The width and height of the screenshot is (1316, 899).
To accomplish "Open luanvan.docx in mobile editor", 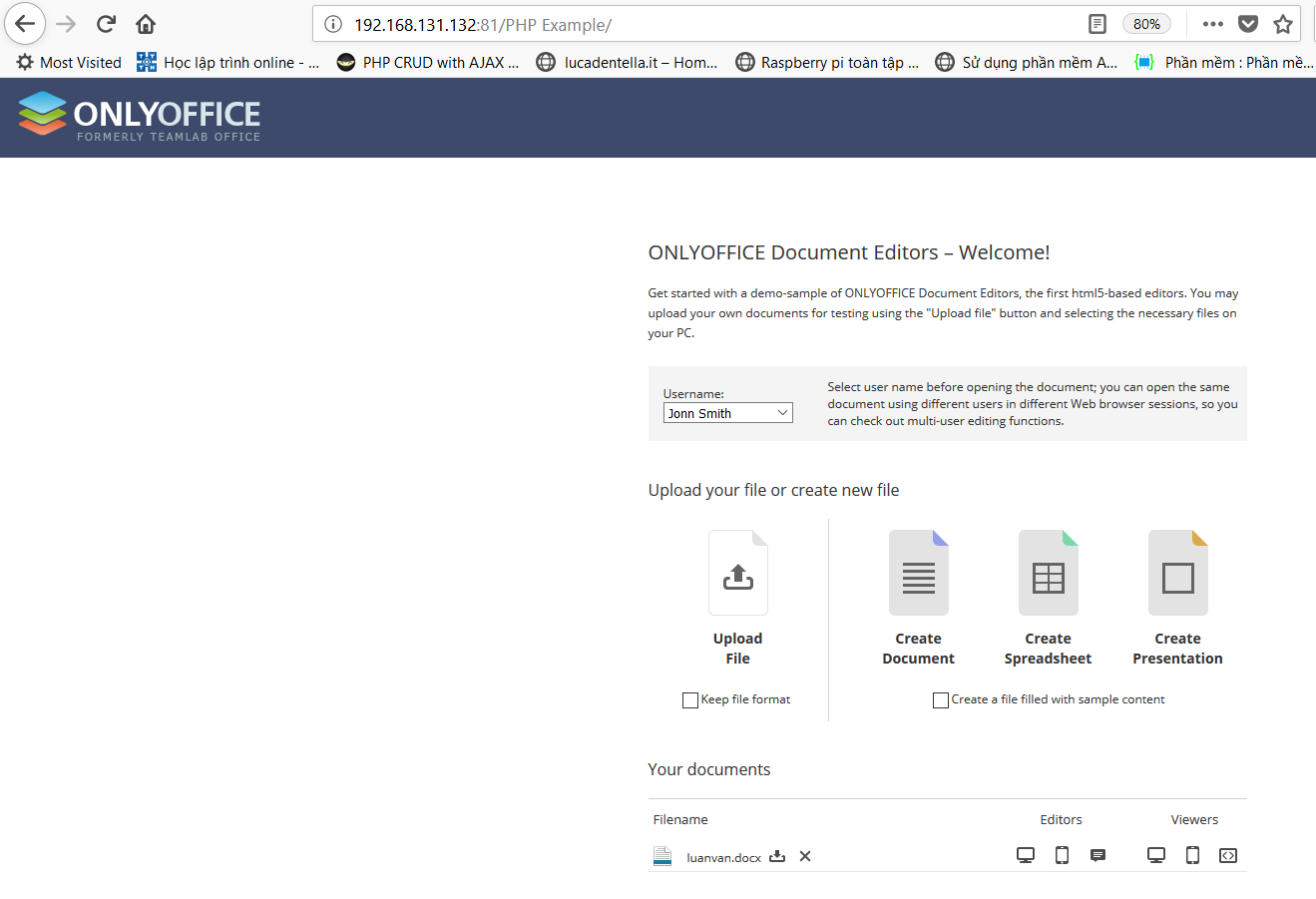I will click(x=1062, y=855).
